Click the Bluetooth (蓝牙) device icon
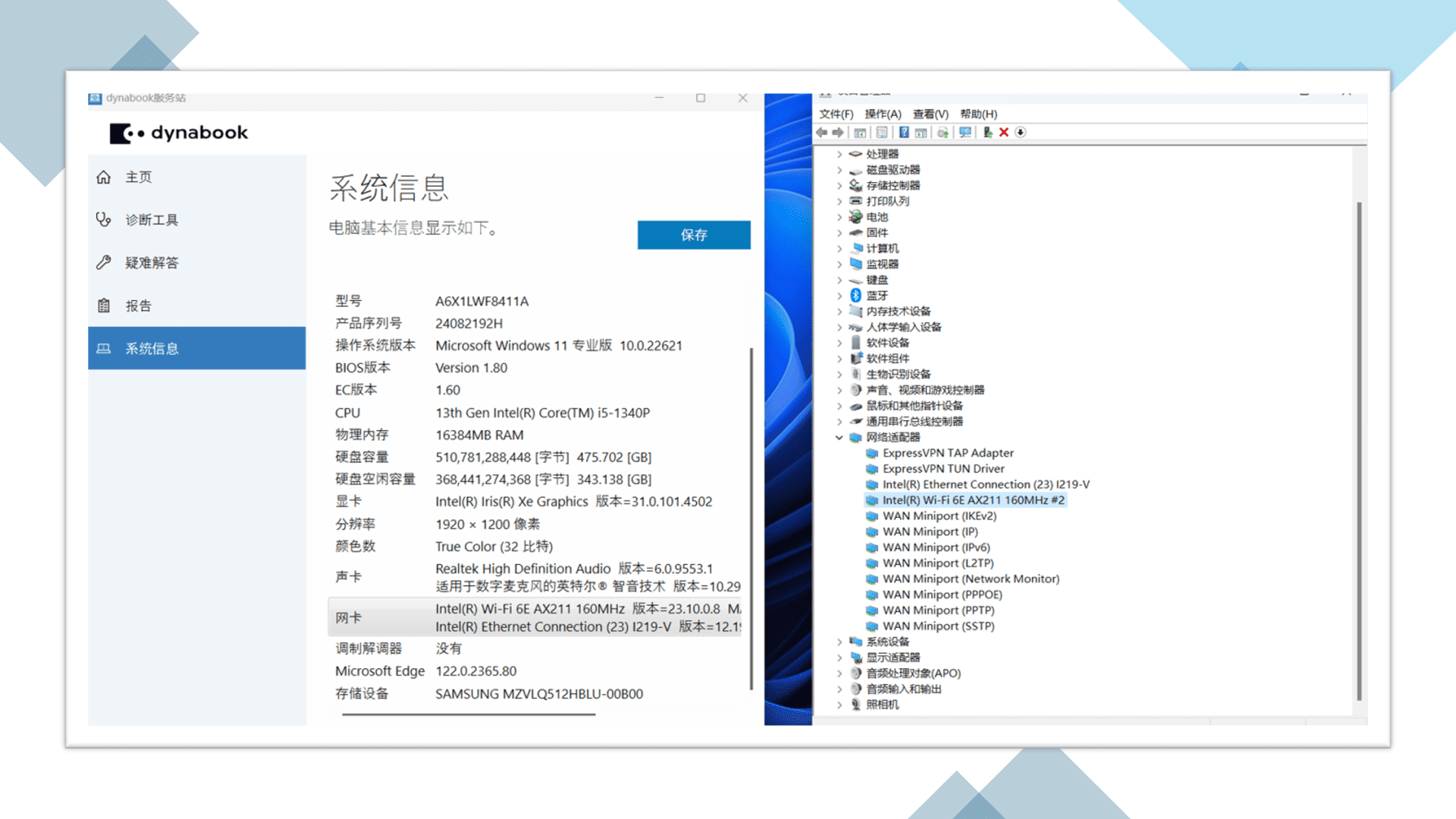Image resolution: width=1456 pixels, height=819 pixels. [x=856, y=296]
